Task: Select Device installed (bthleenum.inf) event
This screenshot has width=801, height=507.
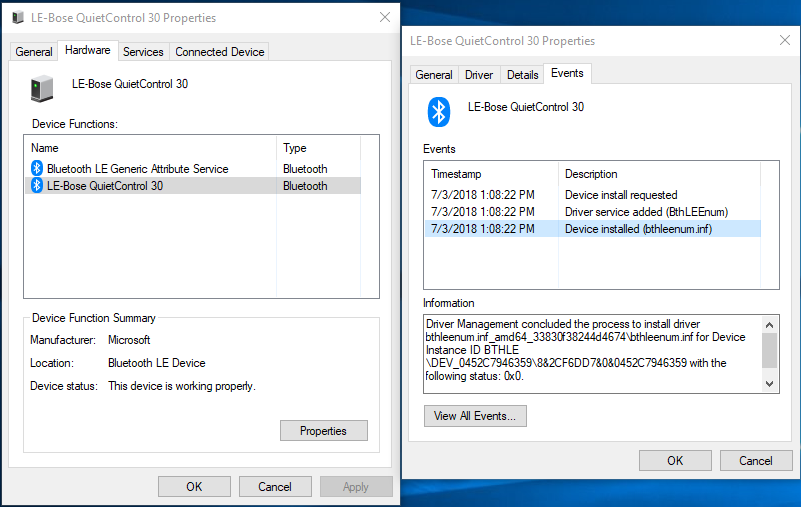Action: pos(593,228)
